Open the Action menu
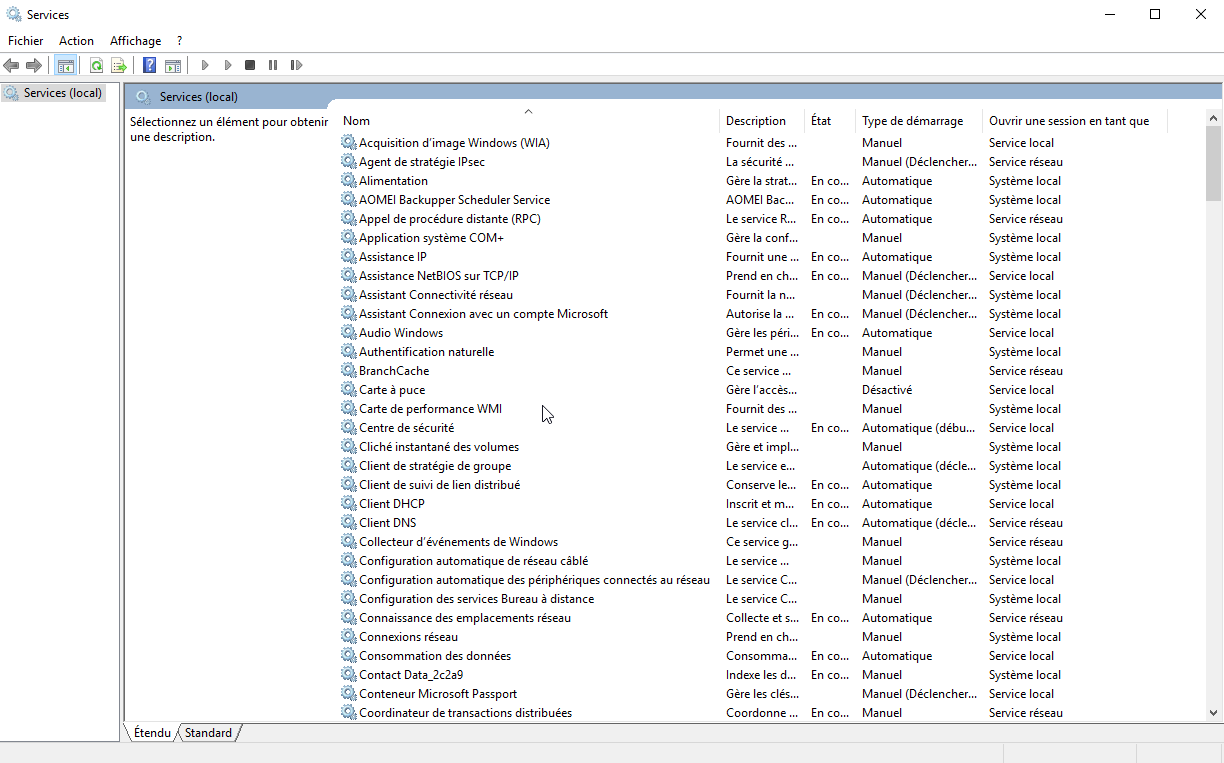Screen dimensions: 1224x763 click(76, 41)
